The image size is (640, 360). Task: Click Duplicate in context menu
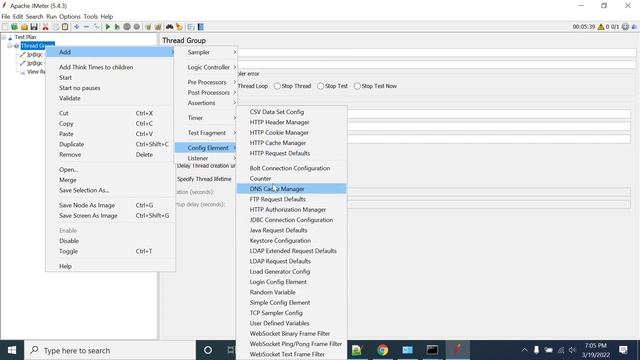pos(110,144)
